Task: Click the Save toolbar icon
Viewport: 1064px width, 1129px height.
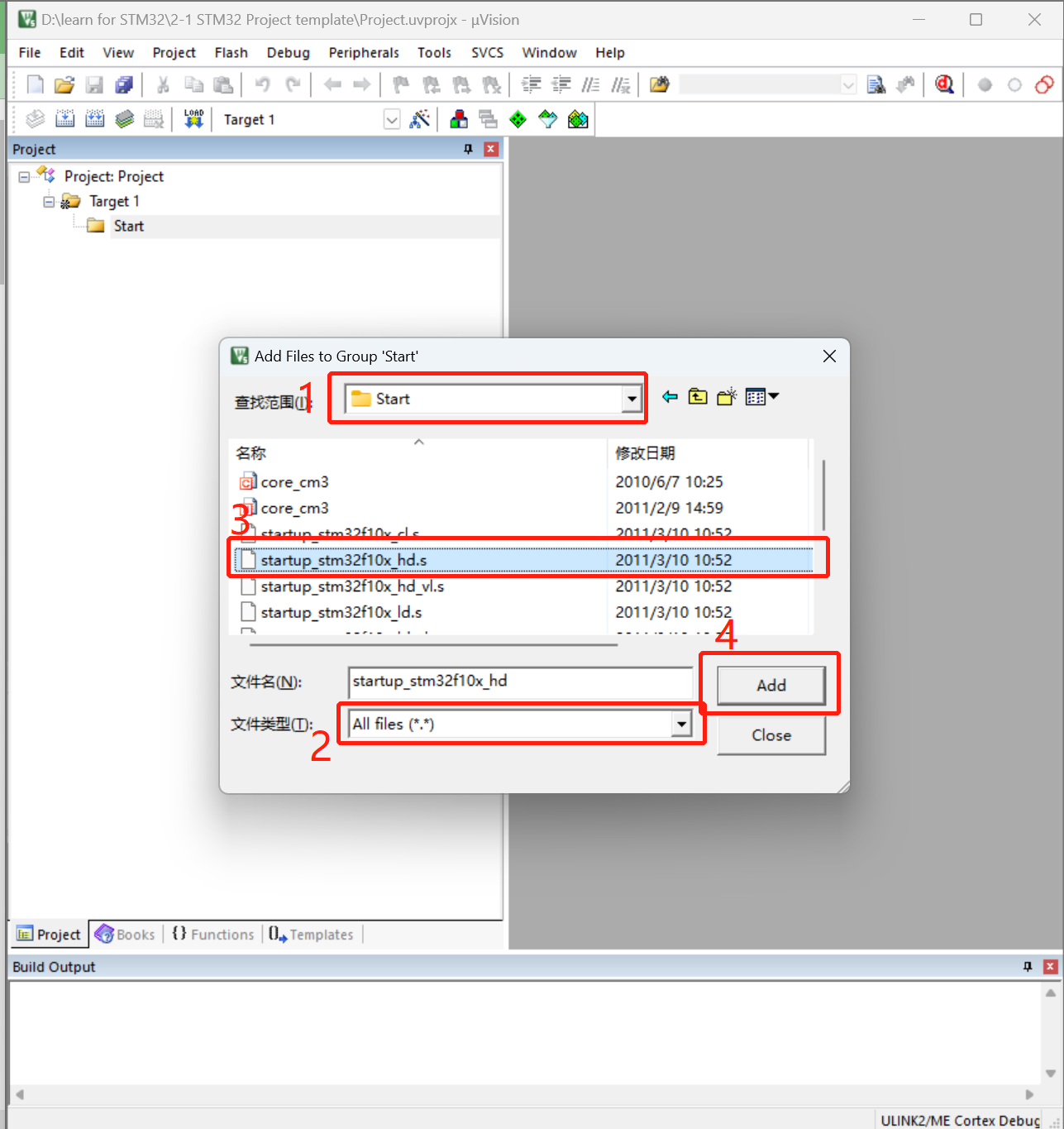Action: pos(94,84)
